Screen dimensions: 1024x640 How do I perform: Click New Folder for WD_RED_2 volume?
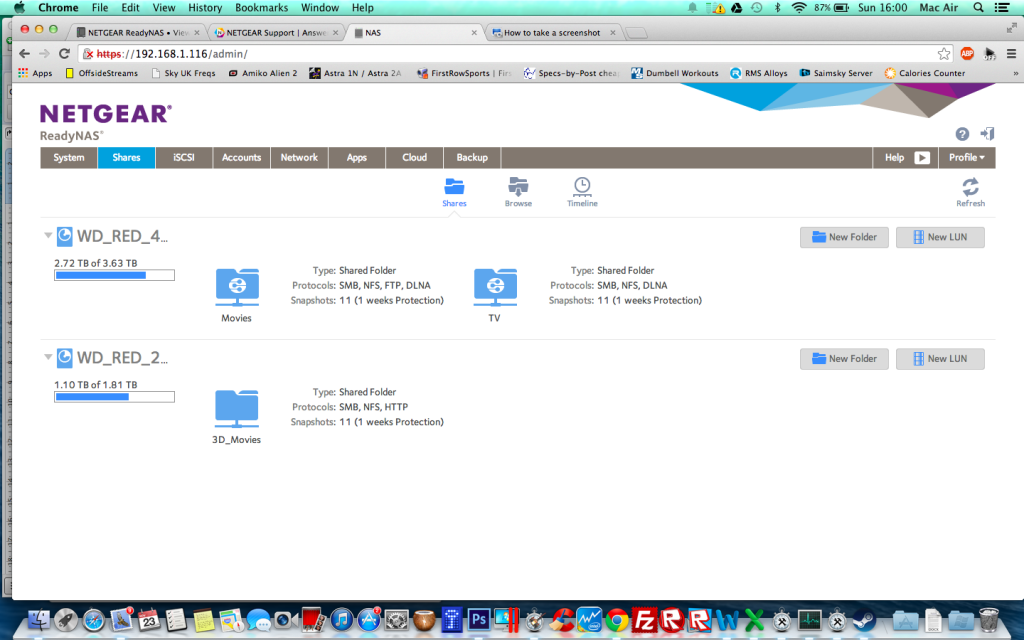[x=844, y=359]
